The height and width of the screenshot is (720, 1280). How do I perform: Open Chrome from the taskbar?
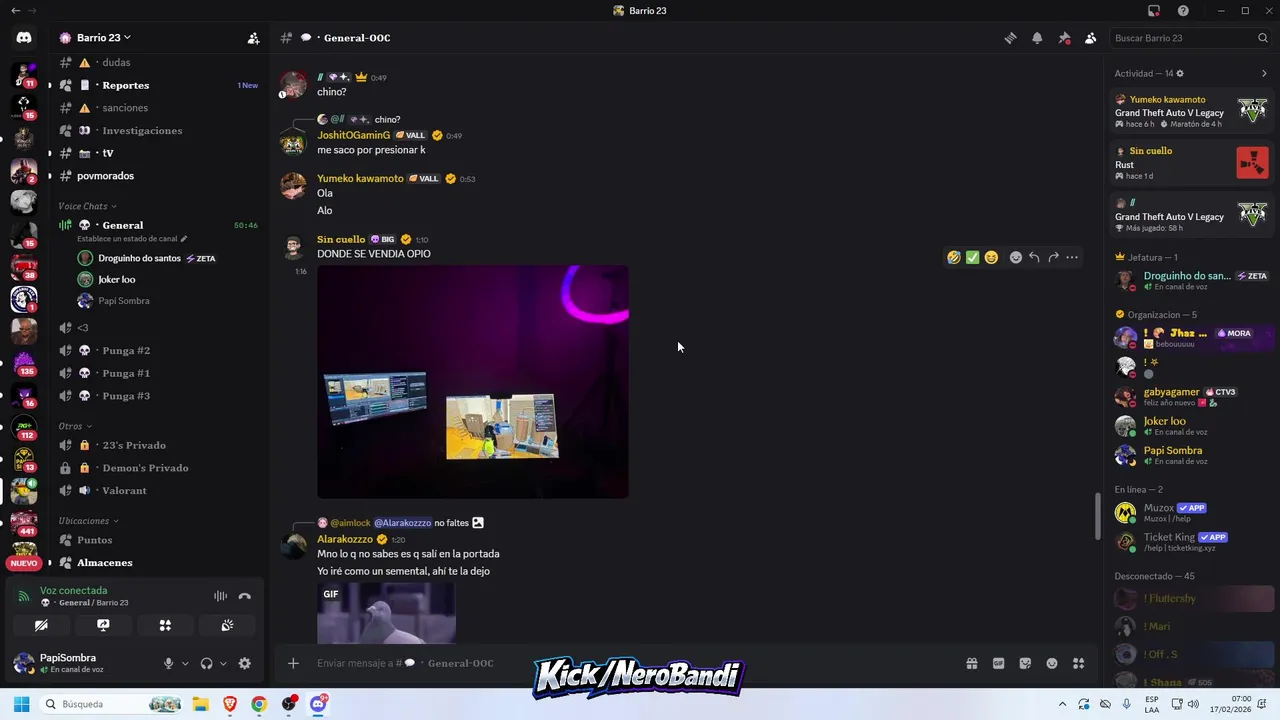(x=259, y=704)
